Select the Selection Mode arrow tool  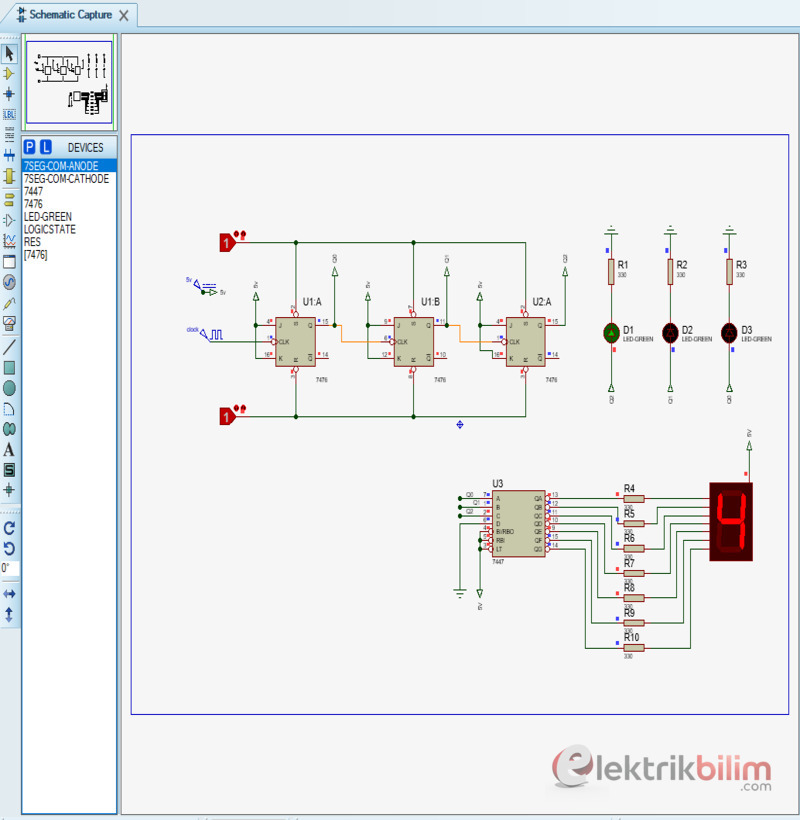pyautogui.click(x=10, y=54)
